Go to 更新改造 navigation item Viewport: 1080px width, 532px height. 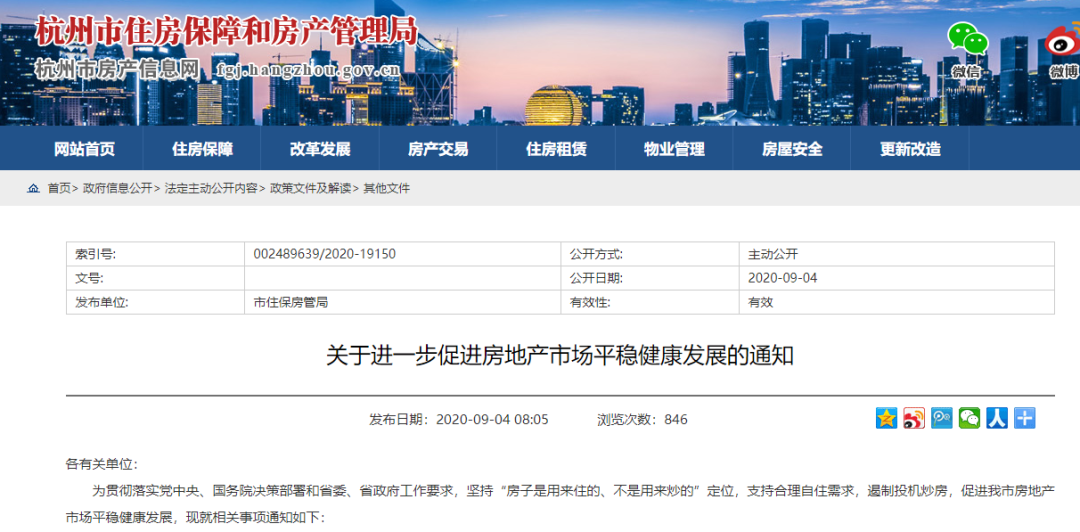coord(910,149)
